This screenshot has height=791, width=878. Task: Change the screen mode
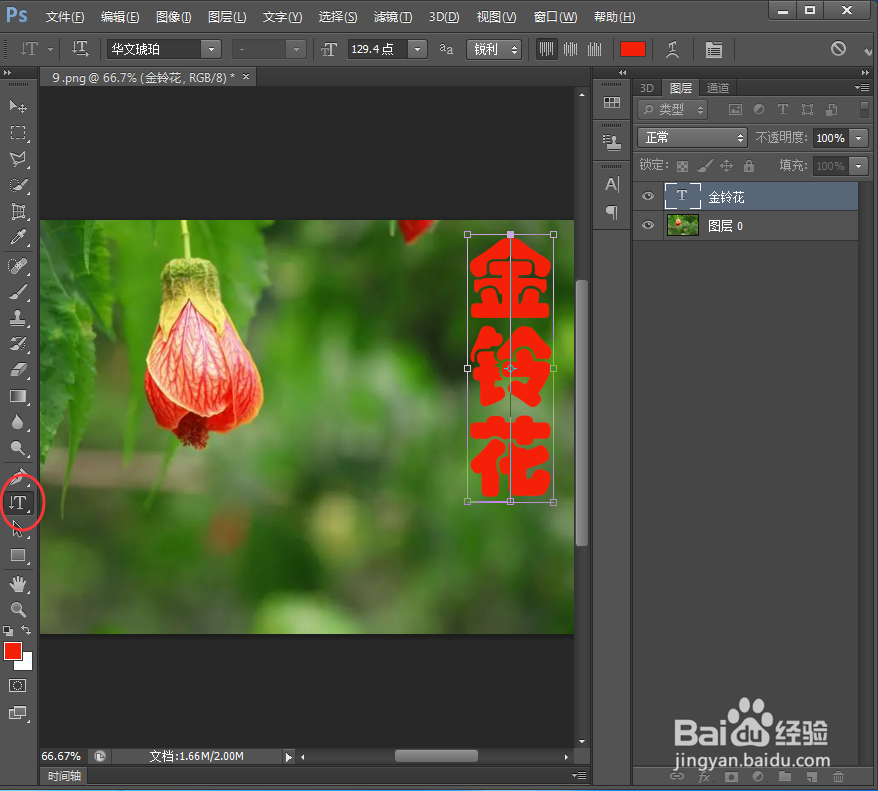(18, 713)
